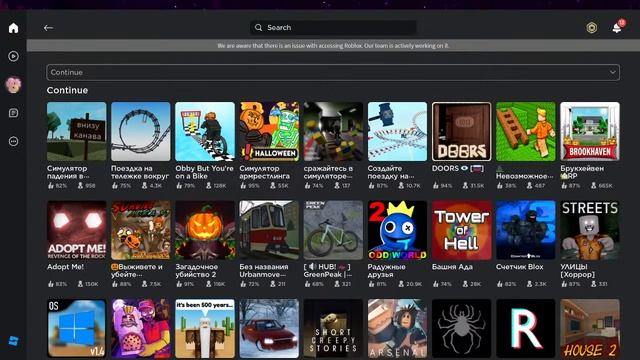Click the 'Поездка на тележке вокруг' title
The width and height of the screenshot is (640, 360).
[140, 172]
